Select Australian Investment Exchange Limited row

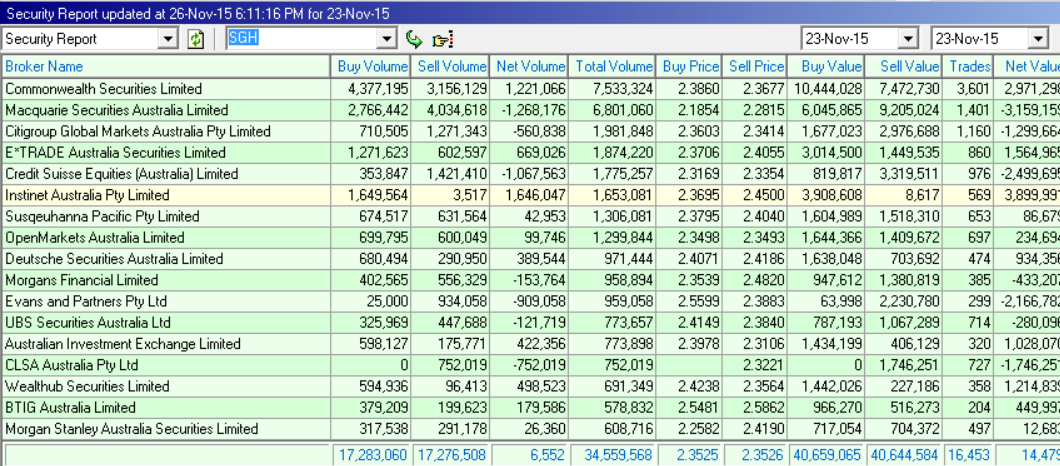530,344
